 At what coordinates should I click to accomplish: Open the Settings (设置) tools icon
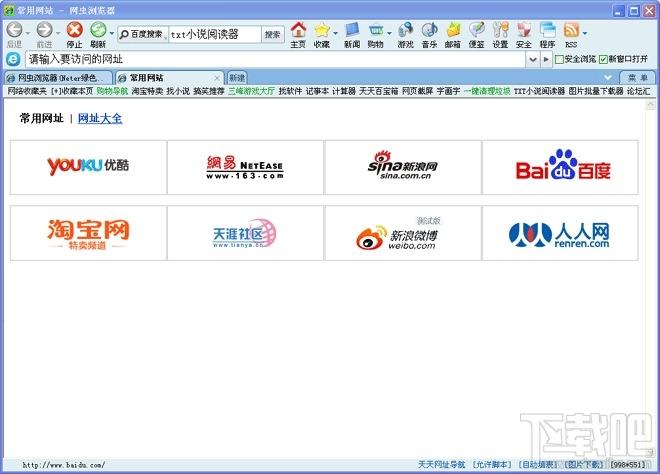(x=500, y=30)
